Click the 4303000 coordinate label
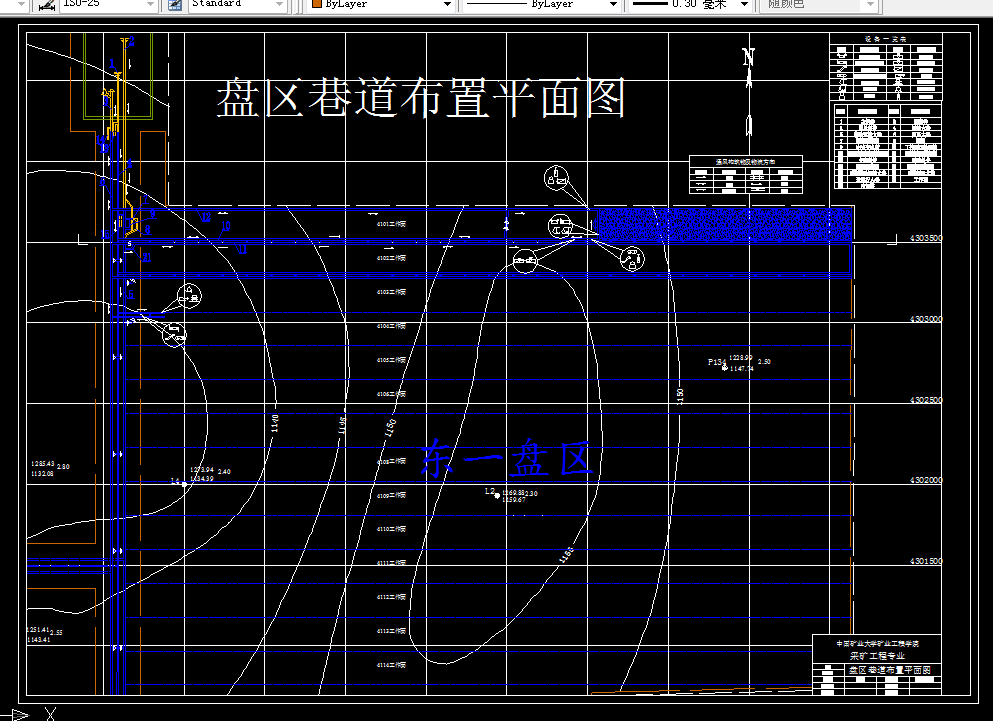This screenshot has width=993, height=721. (926, 319)
